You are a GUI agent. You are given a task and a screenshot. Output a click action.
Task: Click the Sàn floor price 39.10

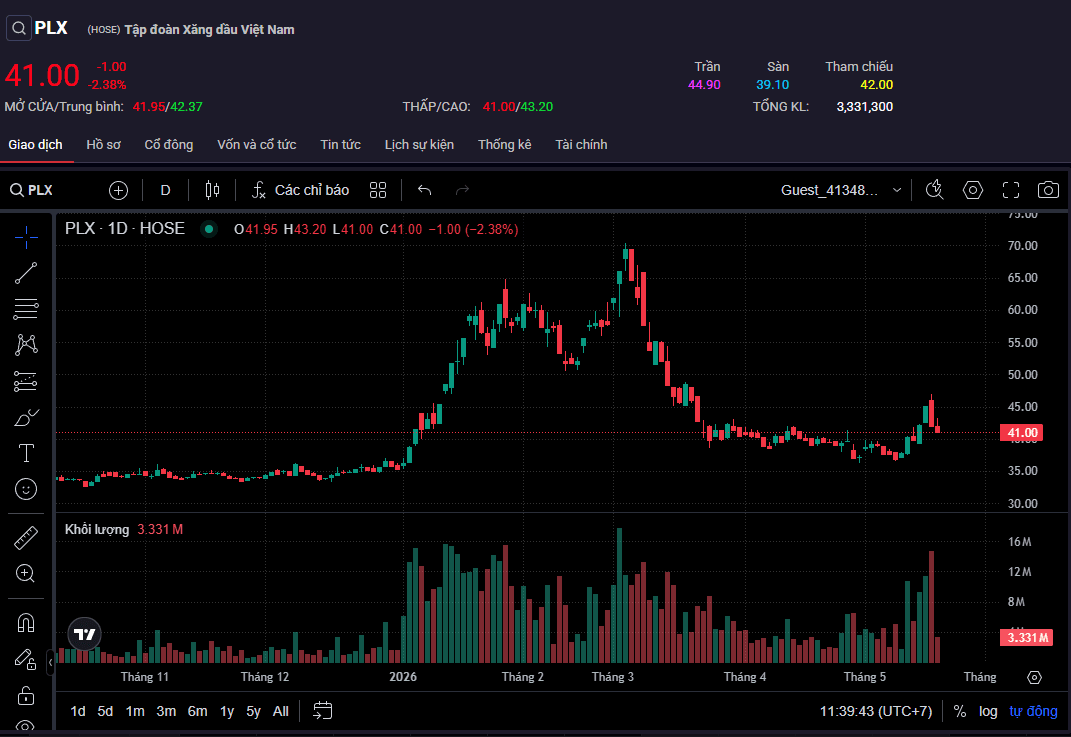[x=773, y=85]
